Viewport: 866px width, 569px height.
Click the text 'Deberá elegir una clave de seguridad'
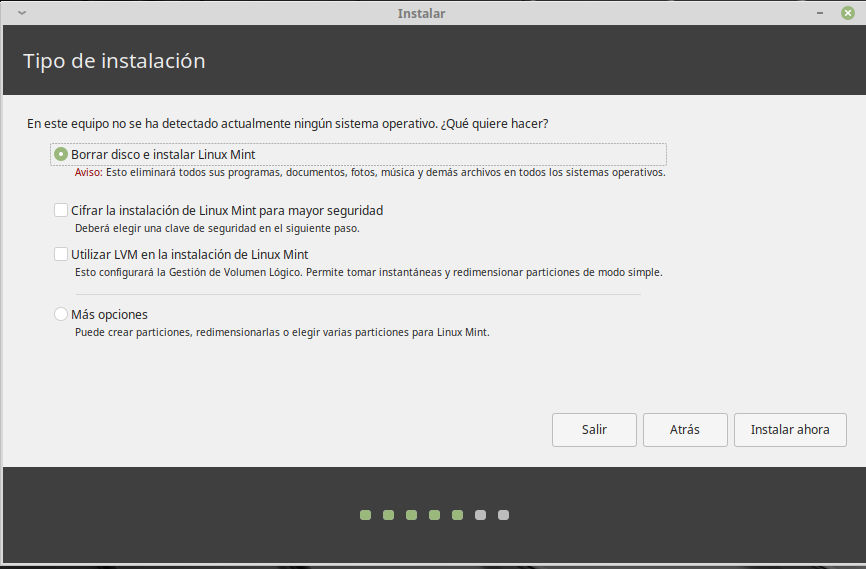tap(217, 228)
